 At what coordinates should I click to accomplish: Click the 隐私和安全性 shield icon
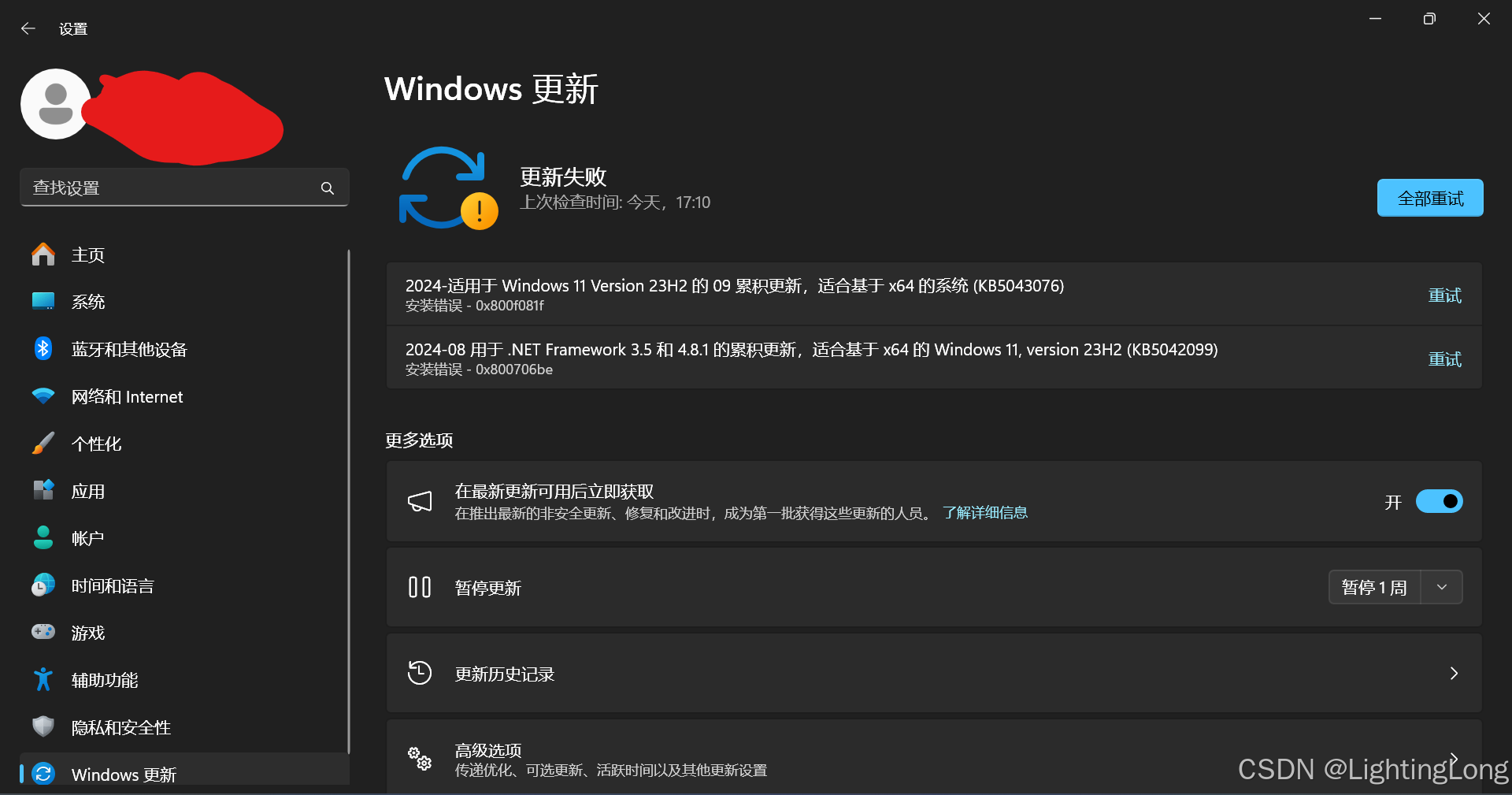pyautogui.click(x=43, y=726)
